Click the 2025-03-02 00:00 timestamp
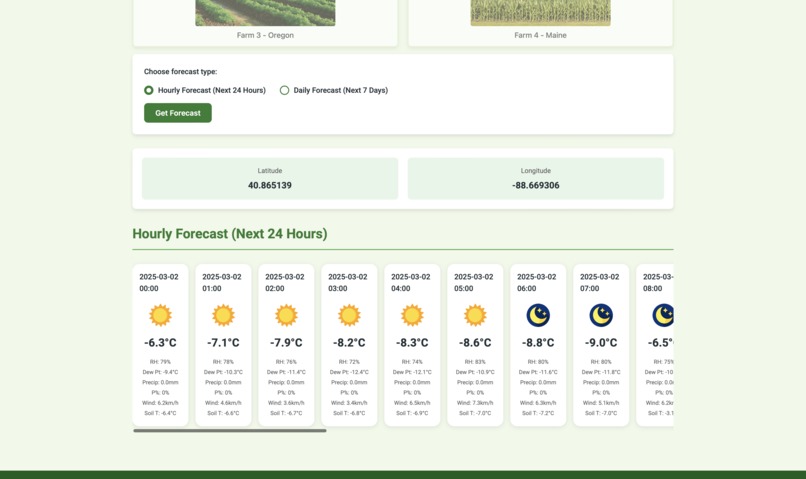 [159, 282]
